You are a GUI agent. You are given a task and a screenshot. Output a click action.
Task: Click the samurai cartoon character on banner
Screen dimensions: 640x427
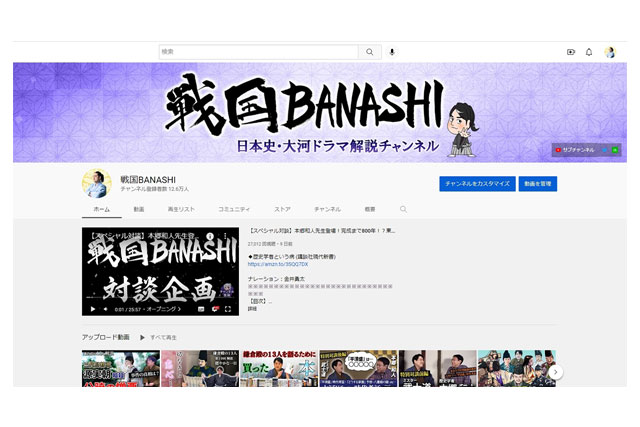[x=462, y=129]
